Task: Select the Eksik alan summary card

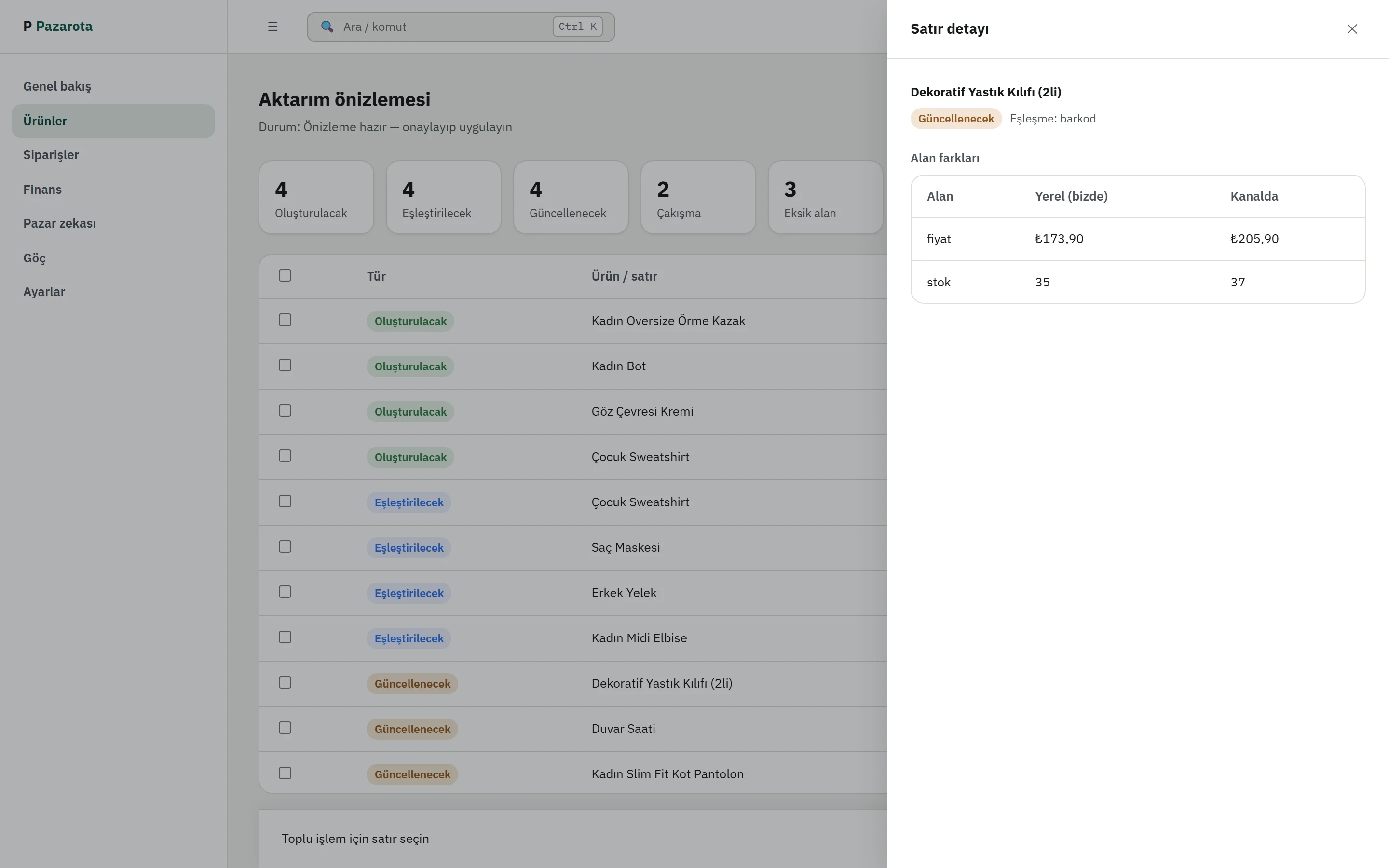Action: pos(825,198)
